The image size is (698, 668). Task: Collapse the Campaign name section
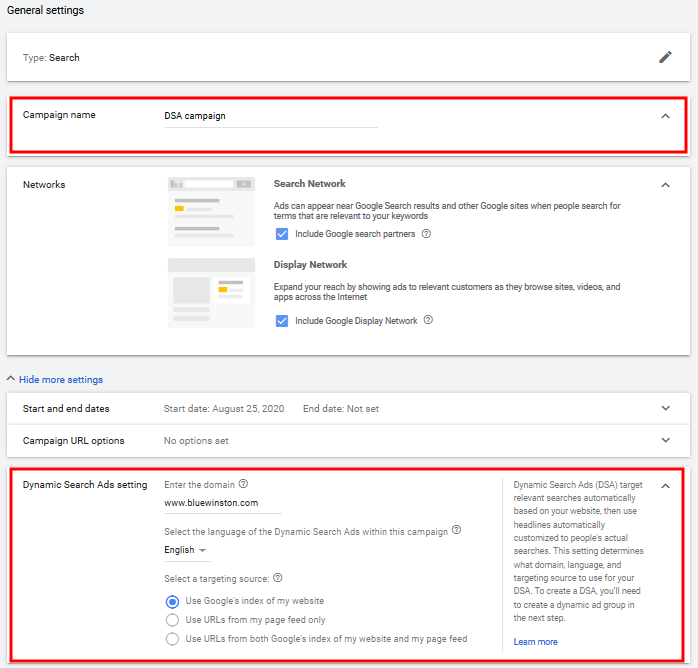point(666,116)
